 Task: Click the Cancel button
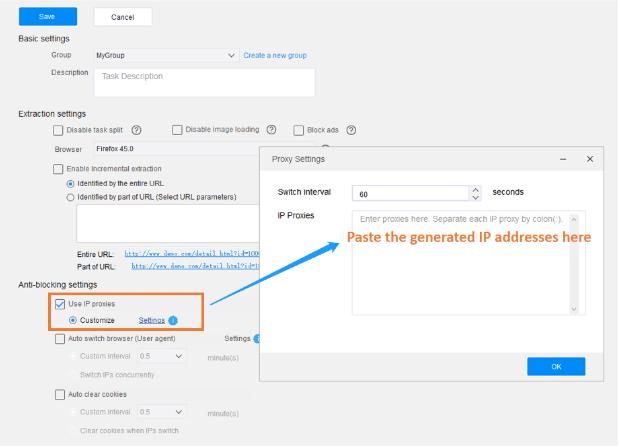pyautogui.click(x=123, y=17)
